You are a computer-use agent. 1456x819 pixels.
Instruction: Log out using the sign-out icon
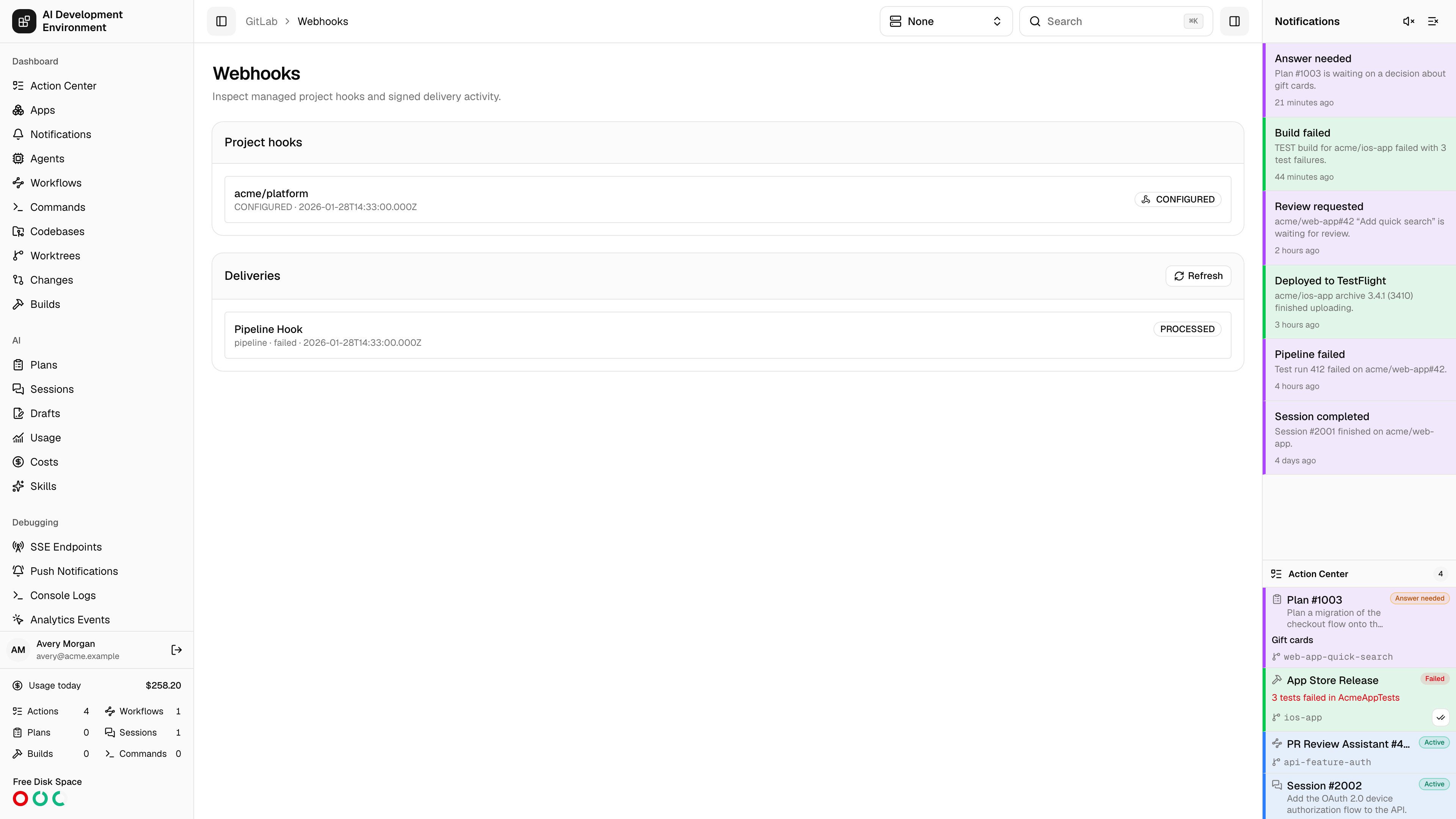176,650
